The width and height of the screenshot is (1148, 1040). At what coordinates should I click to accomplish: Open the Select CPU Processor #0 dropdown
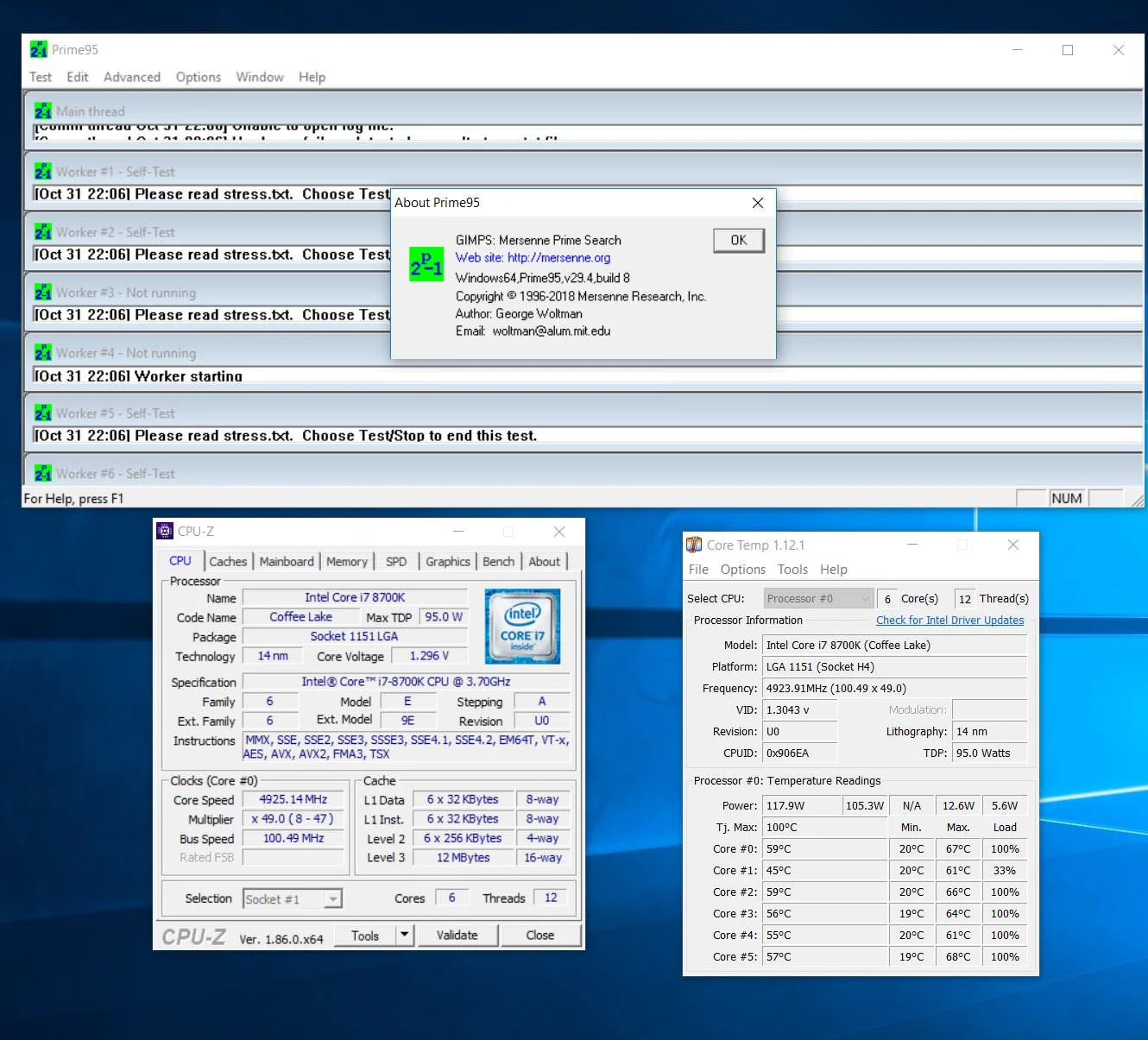[818, 599]
